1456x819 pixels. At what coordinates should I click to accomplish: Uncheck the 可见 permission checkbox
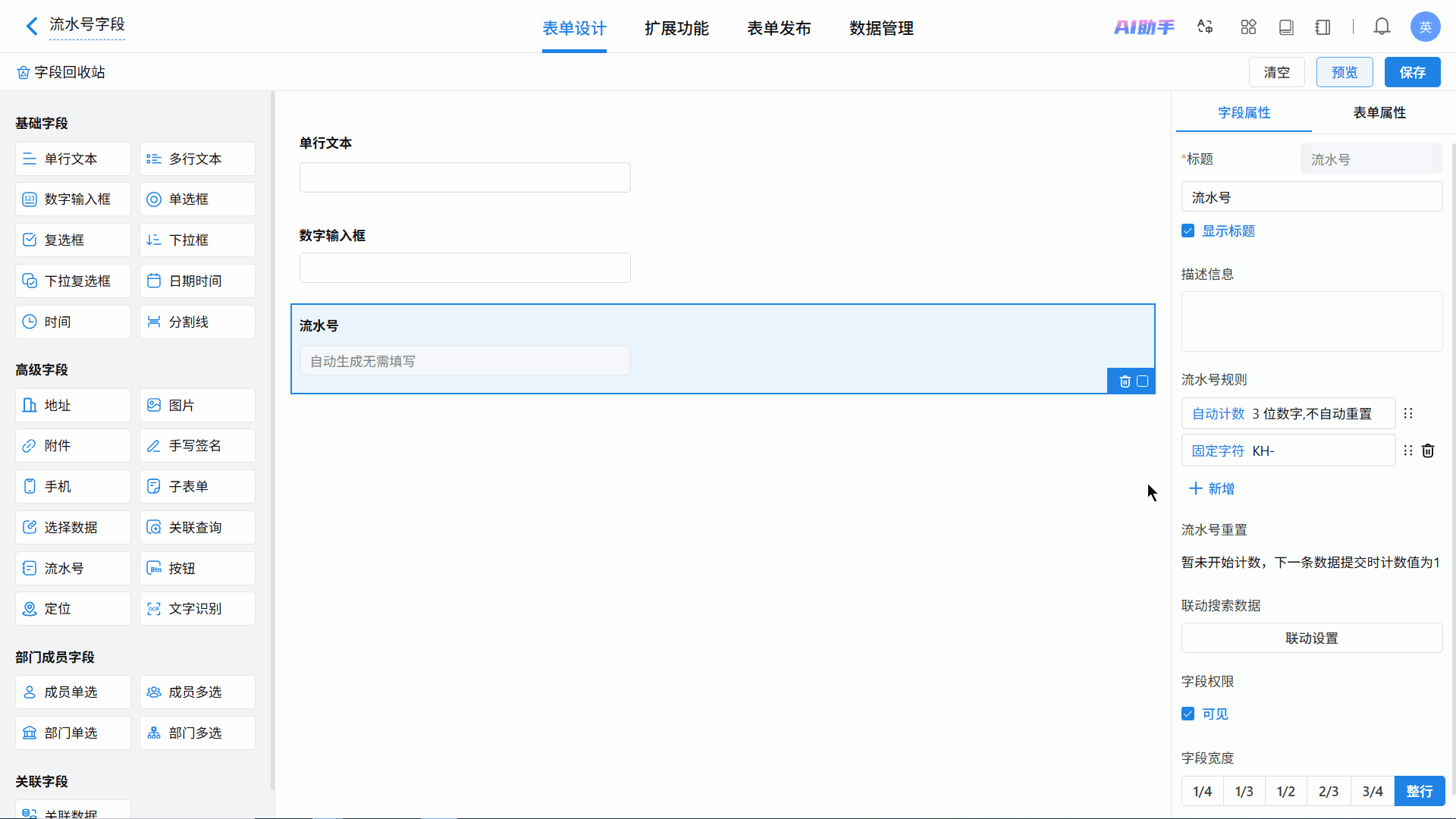pos(1188,714)
